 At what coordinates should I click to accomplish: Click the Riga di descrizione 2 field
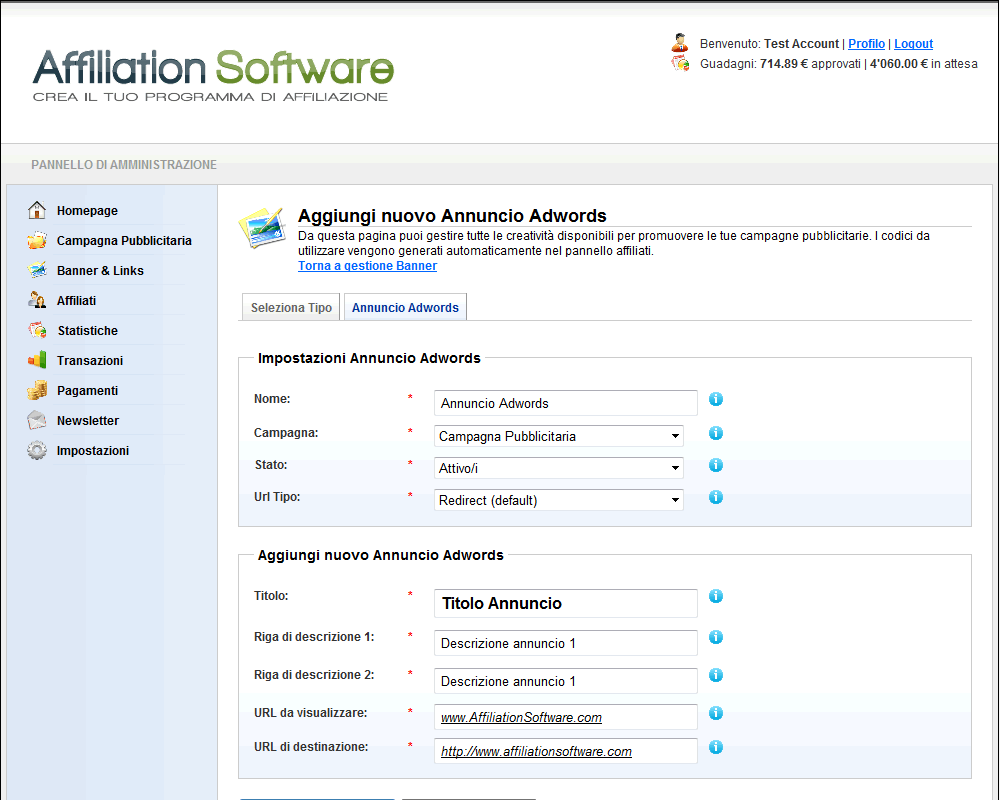[565, 681]
